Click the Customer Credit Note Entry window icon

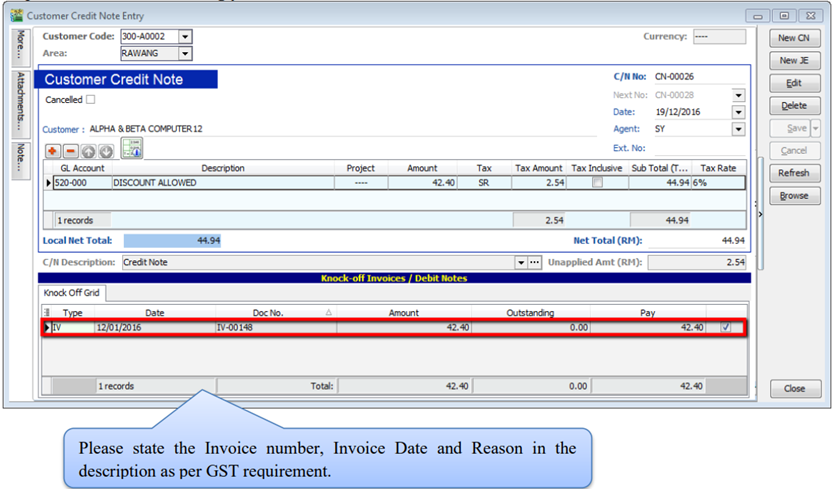coord(15,16)
